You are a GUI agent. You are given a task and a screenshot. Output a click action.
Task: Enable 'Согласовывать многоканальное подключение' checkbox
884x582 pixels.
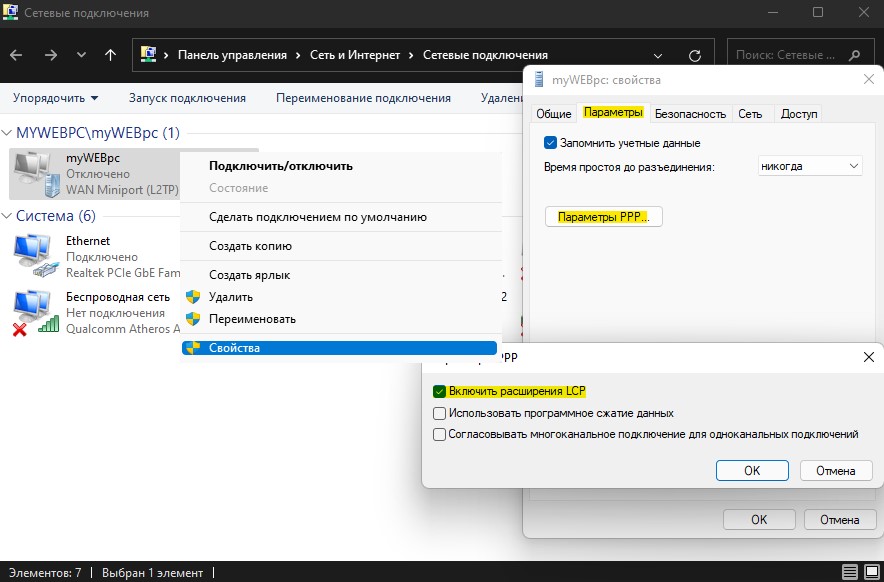[x=439, y=434]
